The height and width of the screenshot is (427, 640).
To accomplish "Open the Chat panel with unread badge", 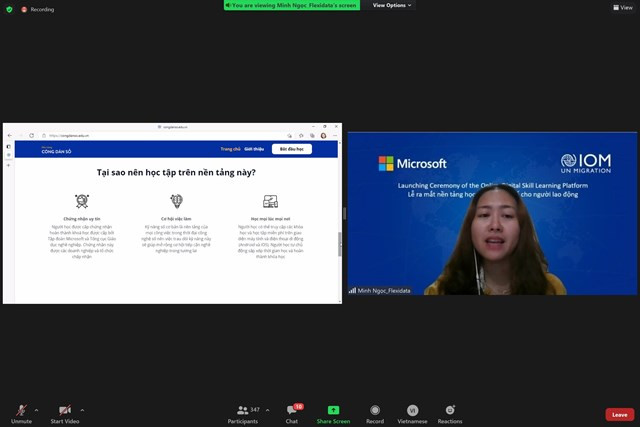I will tap(292, 414).
